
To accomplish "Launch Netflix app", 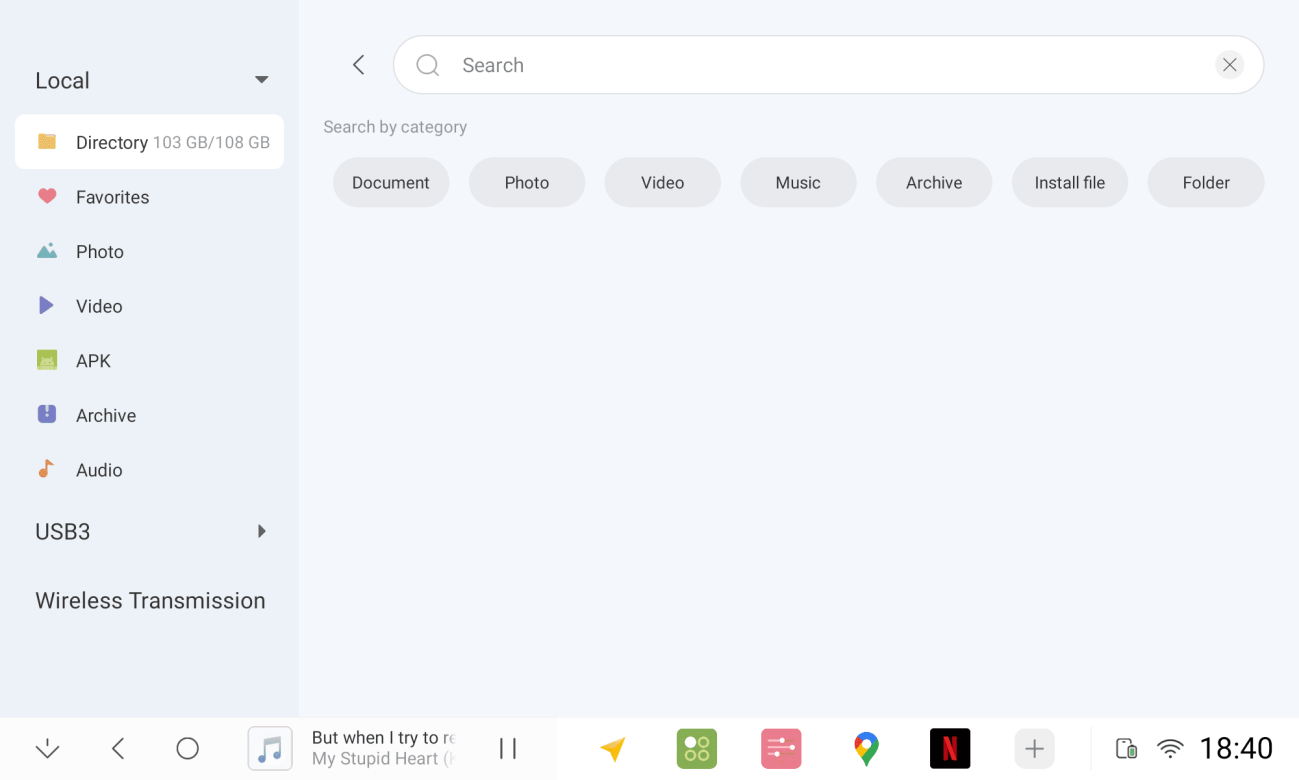I will tap(950, 748).
